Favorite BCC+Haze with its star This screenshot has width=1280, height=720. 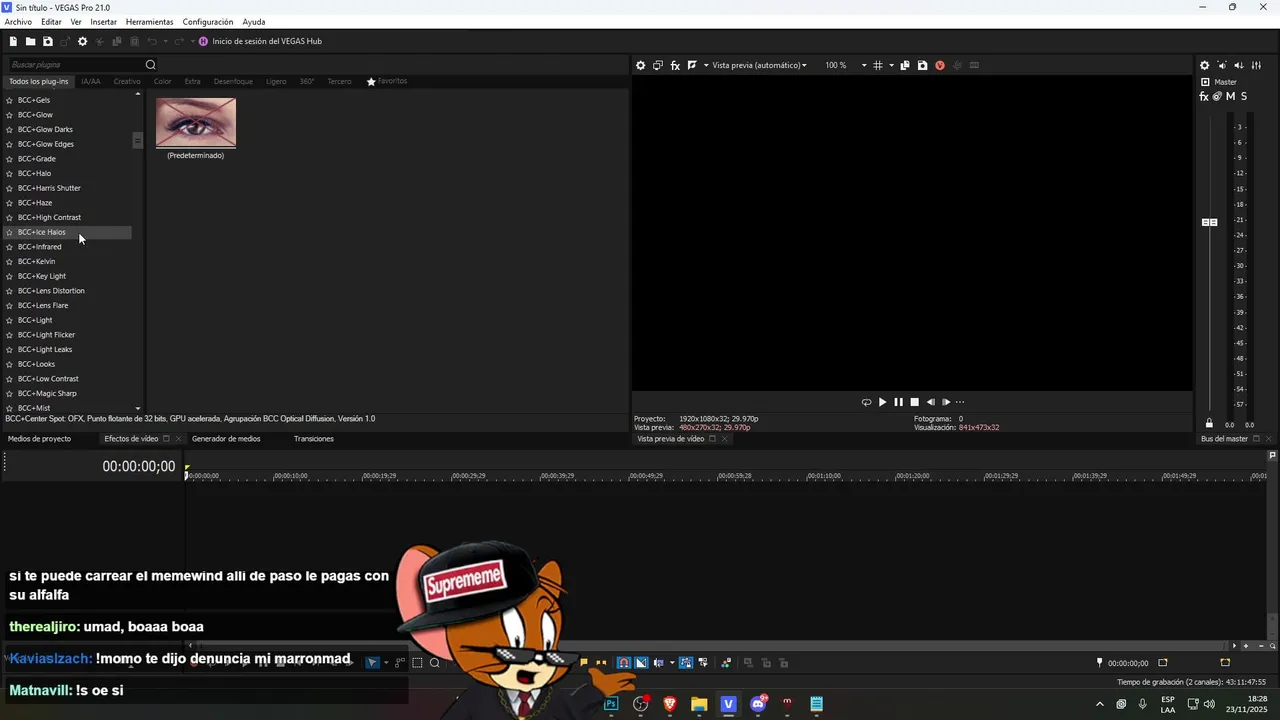[x=9, y=203]
